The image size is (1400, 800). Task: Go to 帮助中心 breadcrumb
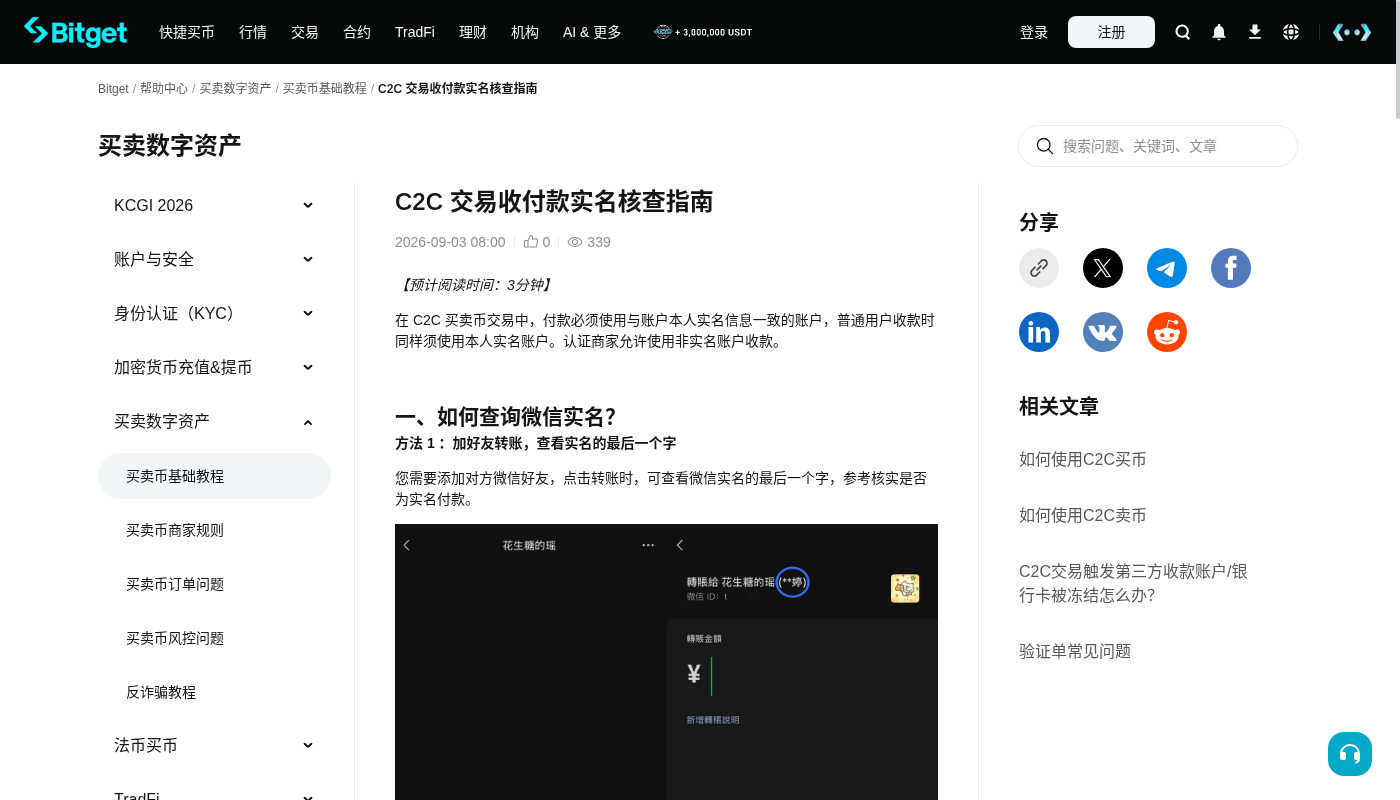point(164,89)
